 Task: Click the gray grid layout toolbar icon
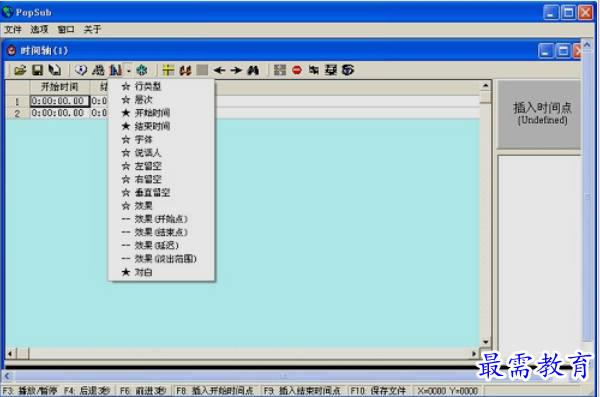coord(280,70)
